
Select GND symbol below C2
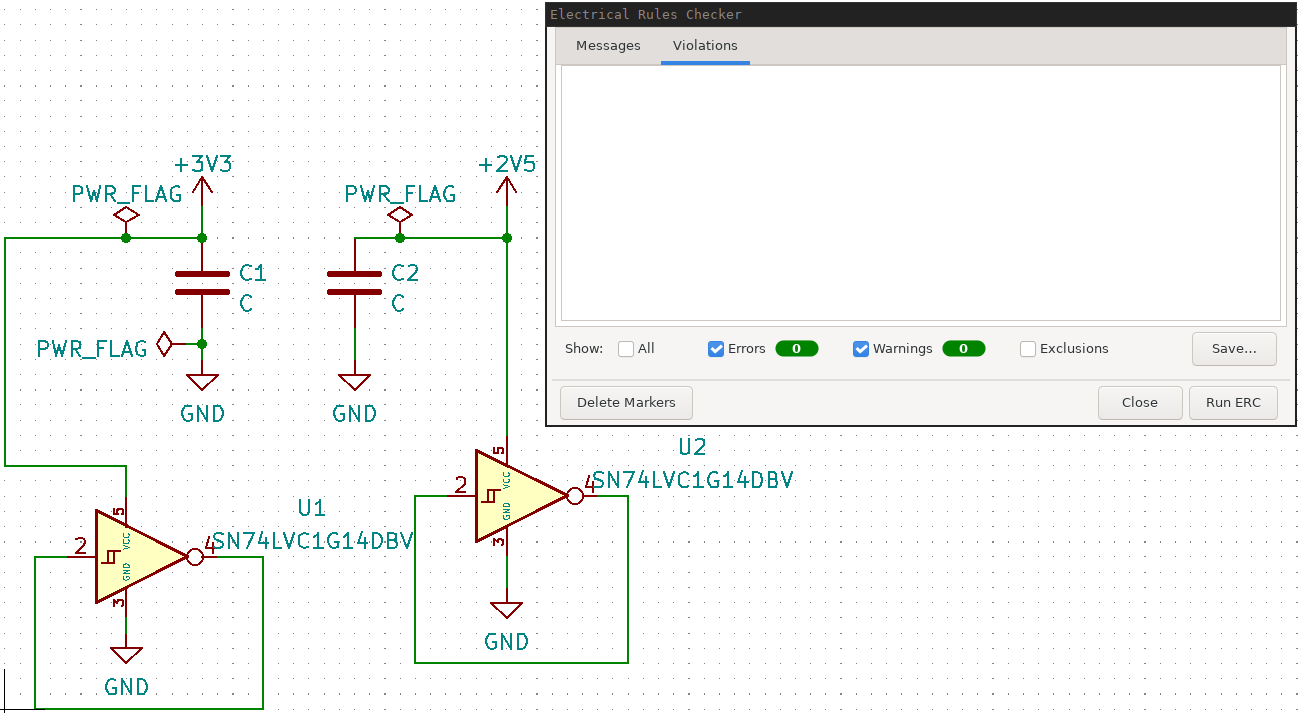(355, 382)
